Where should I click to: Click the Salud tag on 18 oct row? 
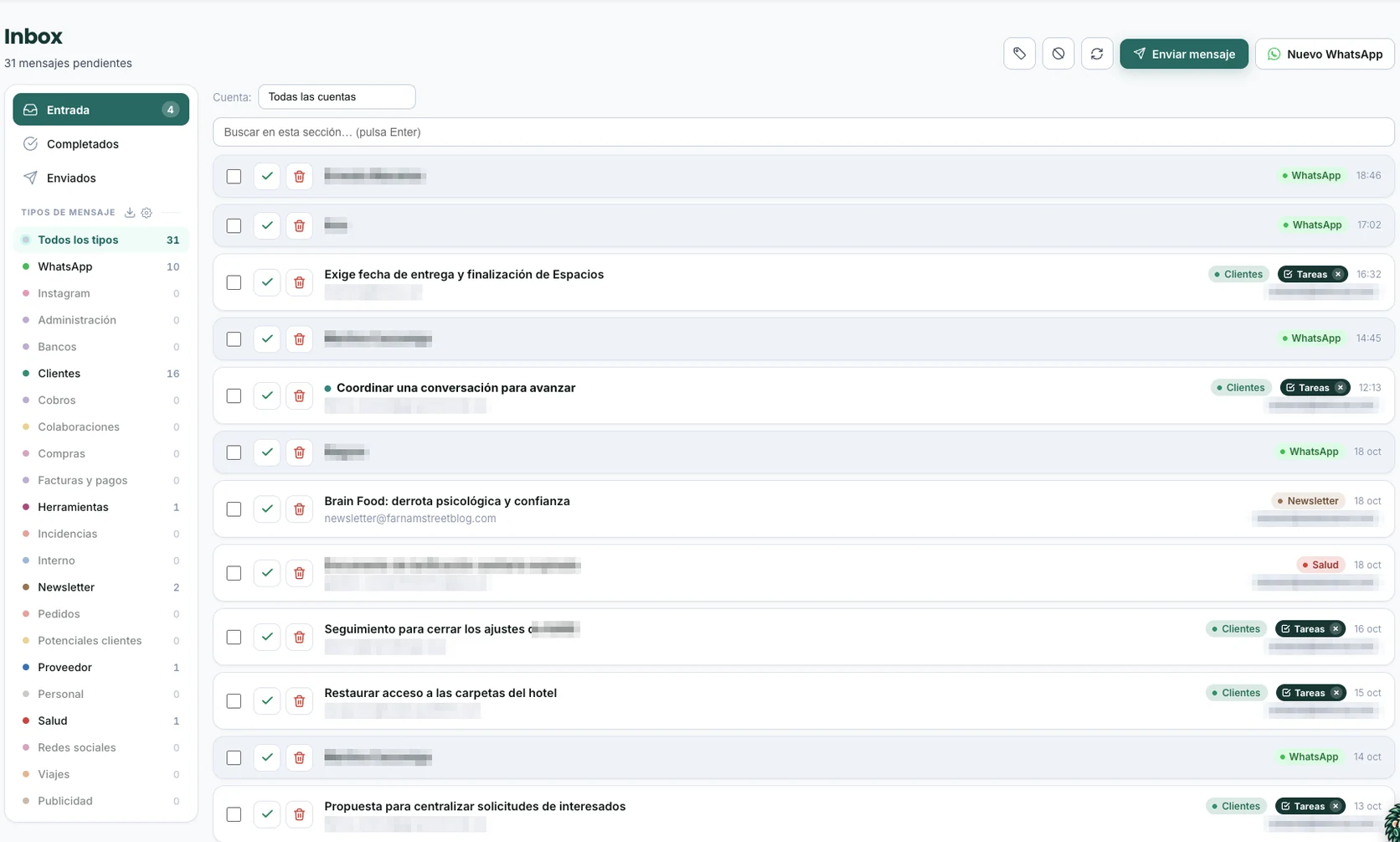1320,565
